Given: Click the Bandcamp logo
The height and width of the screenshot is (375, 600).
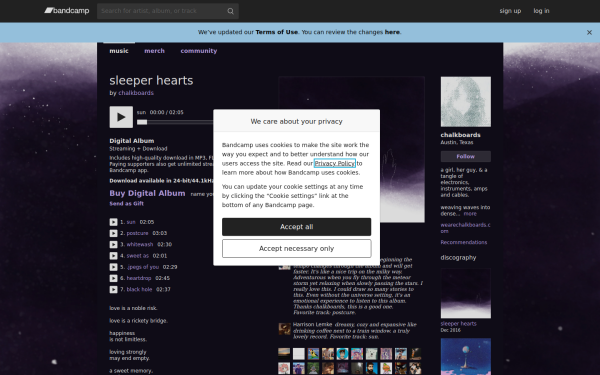Looking at the screenshot, I should tap(67, 11).
